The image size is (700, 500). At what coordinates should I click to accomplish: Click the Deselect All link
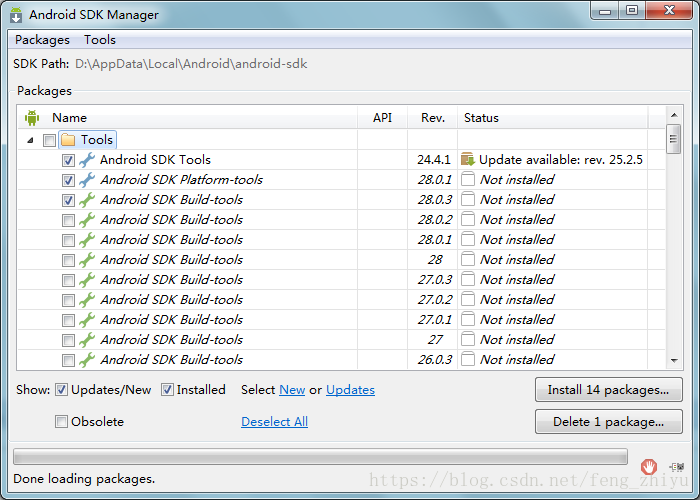pos(274,422)
